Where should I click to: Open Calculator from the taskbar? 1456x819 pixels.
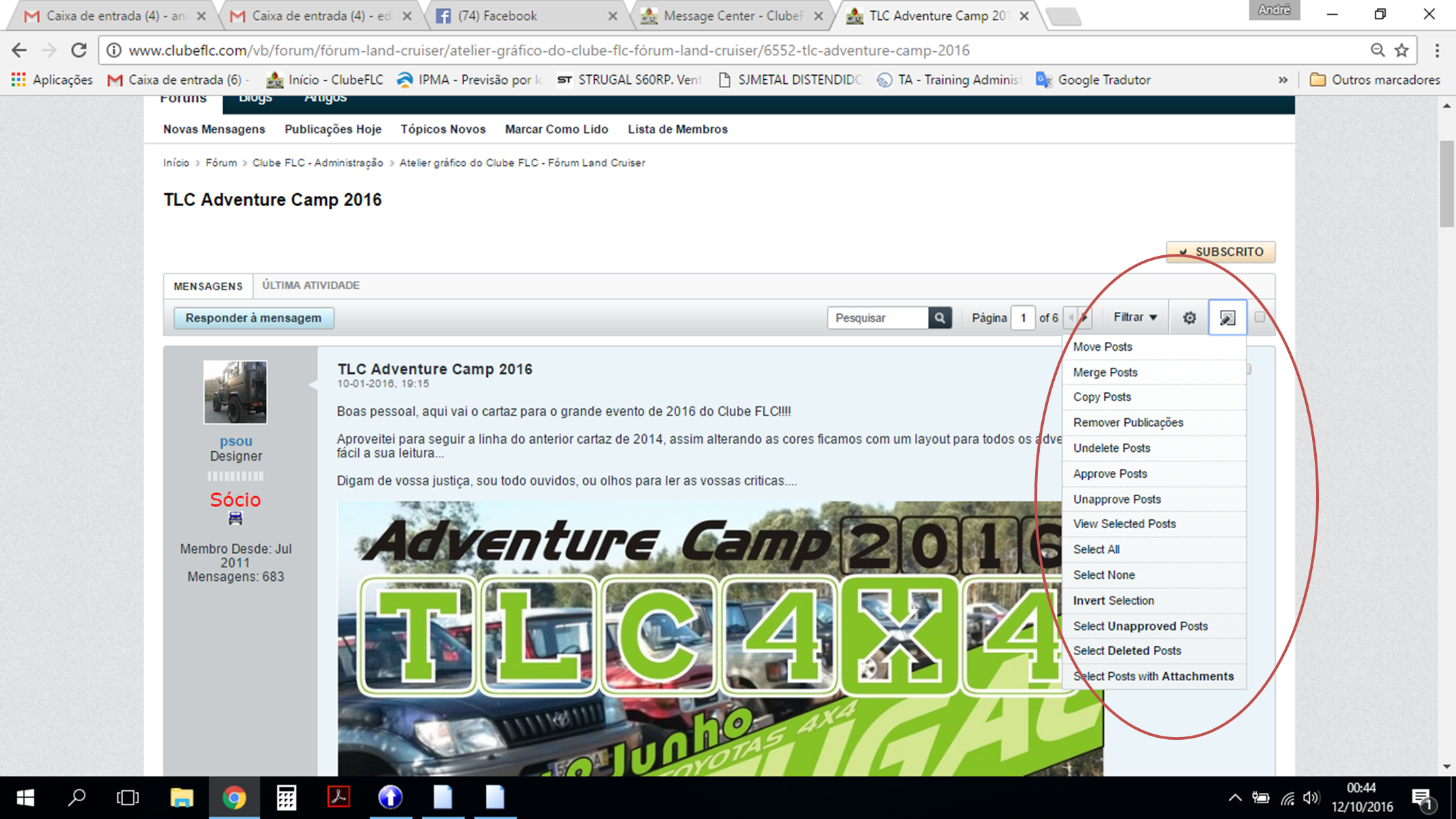287,797
